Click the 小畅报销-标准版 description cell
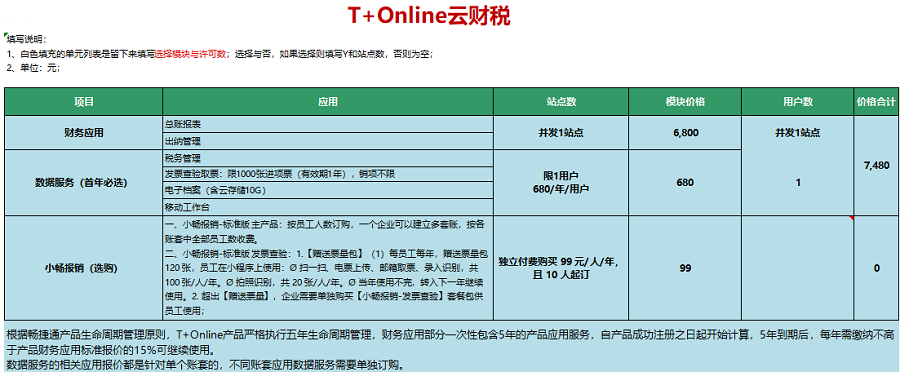 [x=328, y=268]
